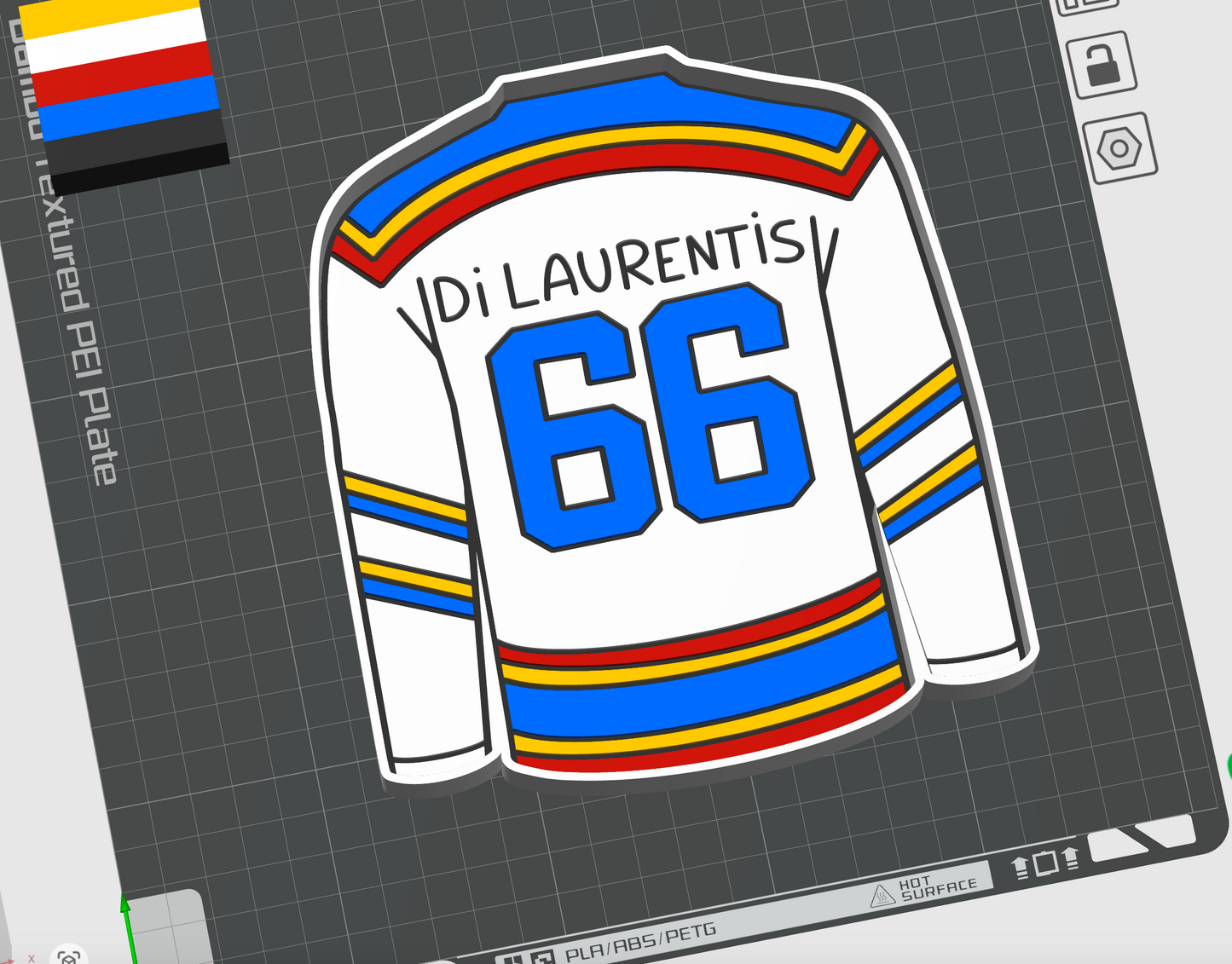This screenshot has height=964, width=1232.
Task: Toggle the plate lock icon
Action: click(x=1102, y=64)
